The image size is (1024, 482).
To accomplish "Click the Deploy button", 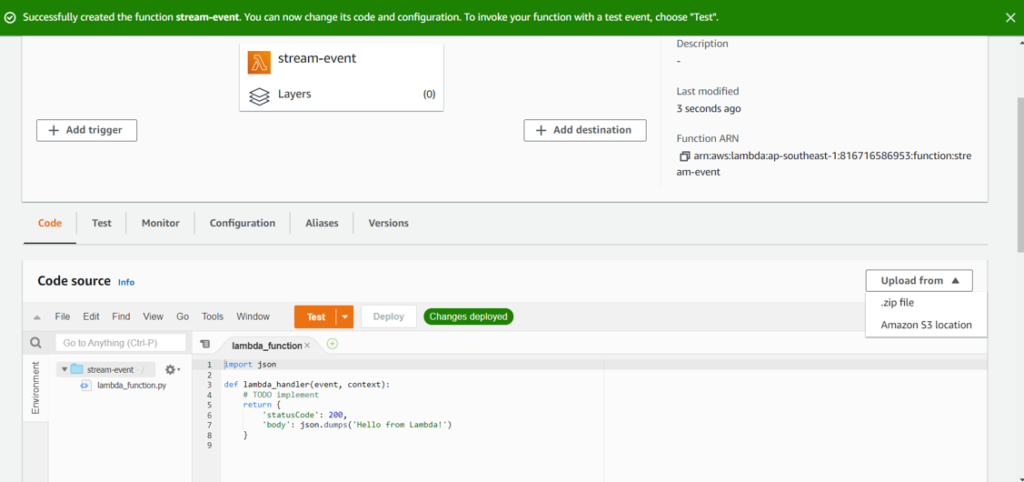I will point(388,317).
